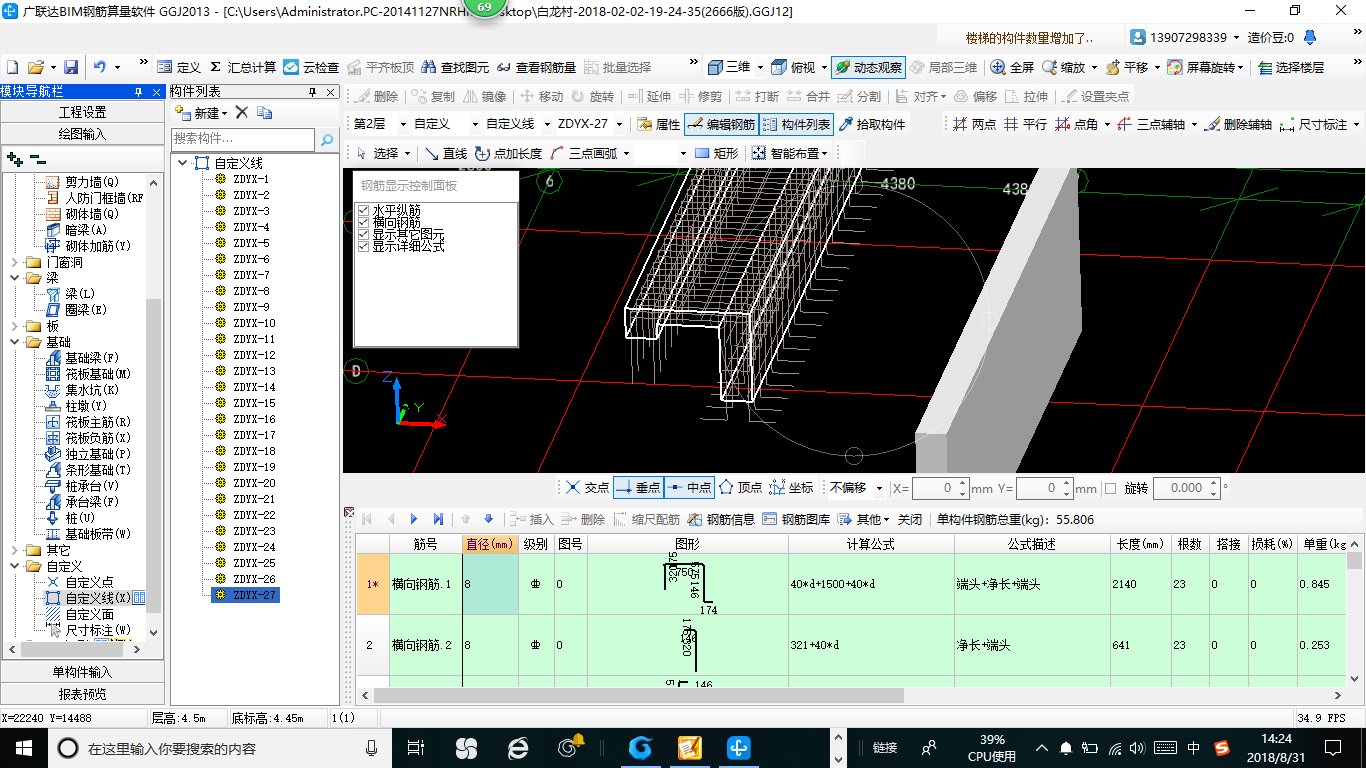Click 关闭 to close rebar panel

pyautogui.click(x=910, y=519)
